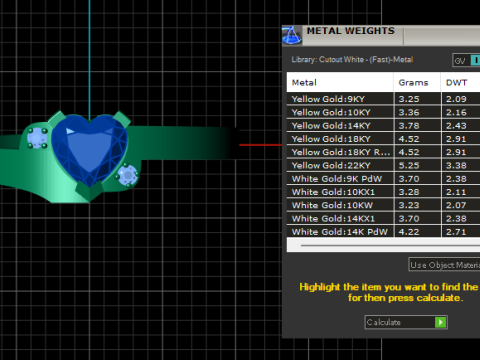Sort by the Metal column header
This screenshot has width=480, height=360.
[x=340, y=82]
